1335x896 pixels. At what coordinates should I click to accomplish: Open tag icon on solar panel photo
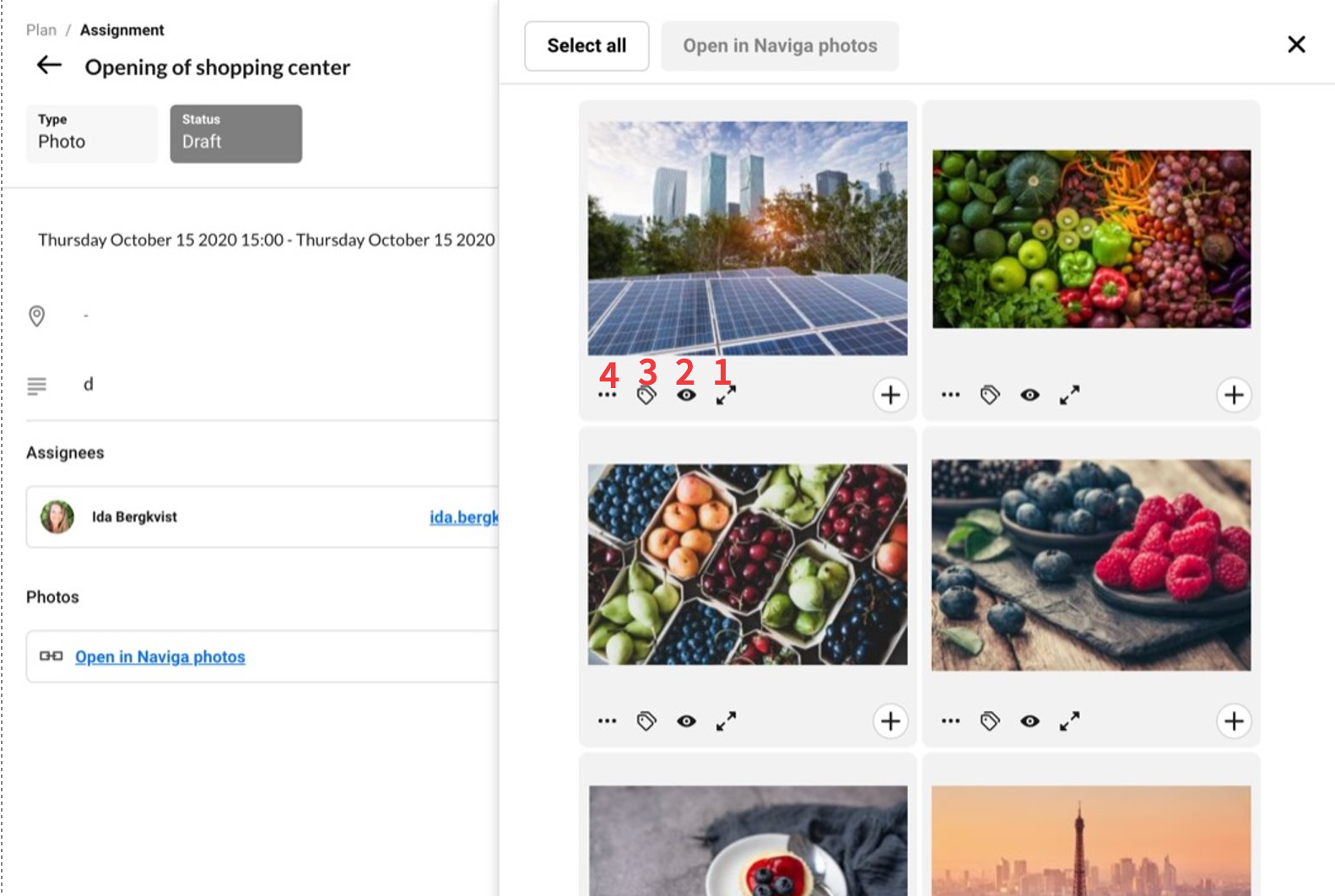(646, 396)
